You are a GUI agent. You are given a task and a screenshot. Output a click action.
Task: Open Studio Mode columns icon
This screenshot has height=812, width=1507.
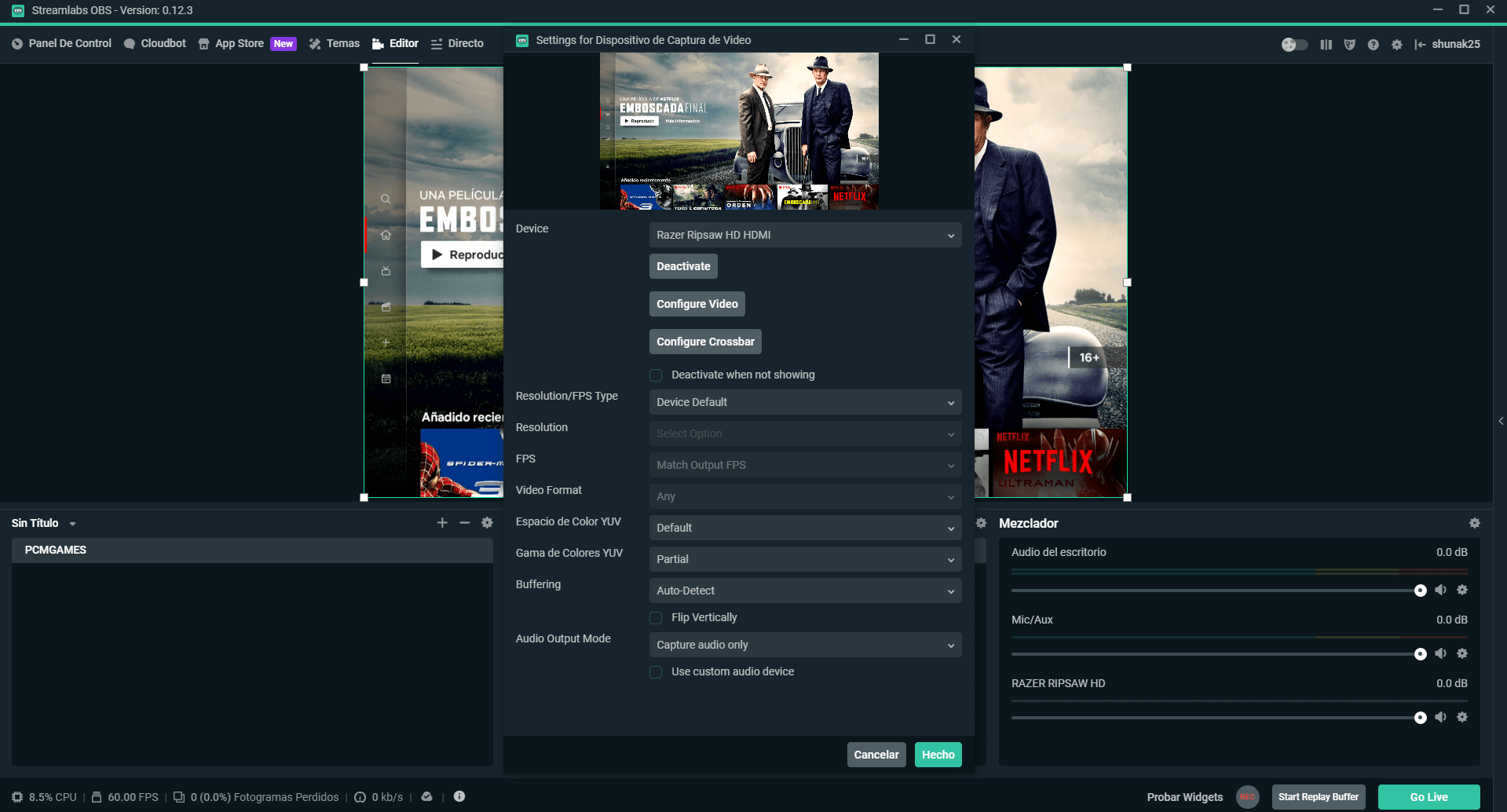coord(1326,45)
